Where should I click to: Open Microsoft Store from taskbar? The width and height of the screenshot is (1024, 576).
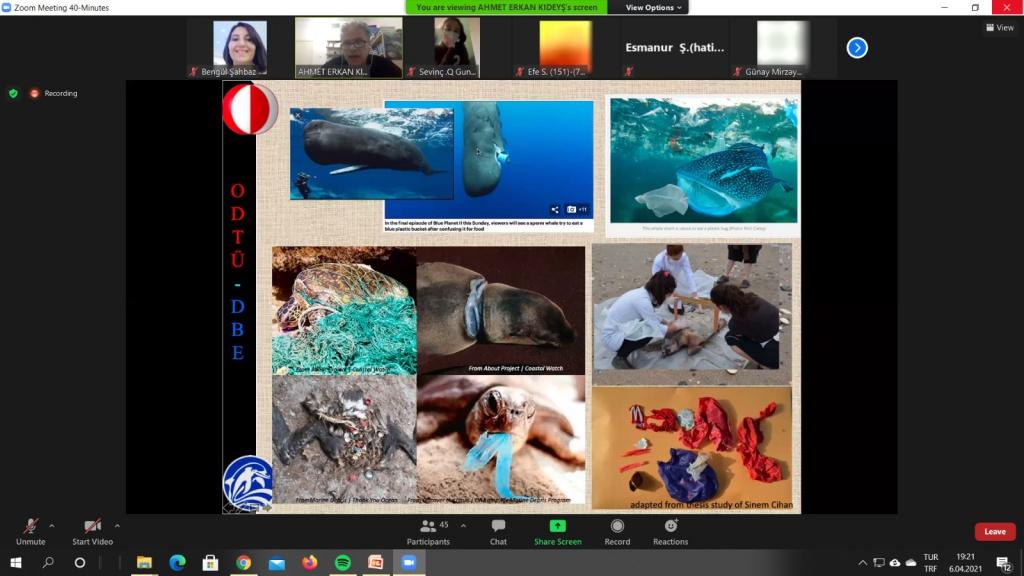[210, 562]
